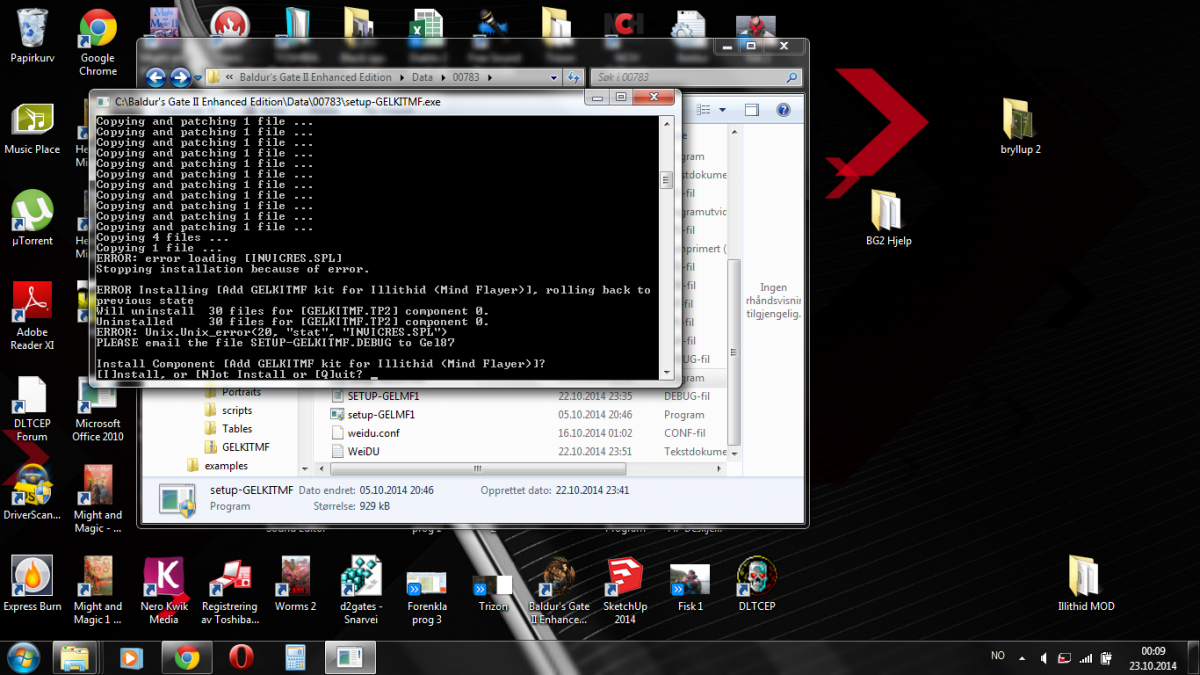The width and height of the screenshot is (1200, 675).
Task: Click the console title bar system icon
Action: (x=103, y=100)
